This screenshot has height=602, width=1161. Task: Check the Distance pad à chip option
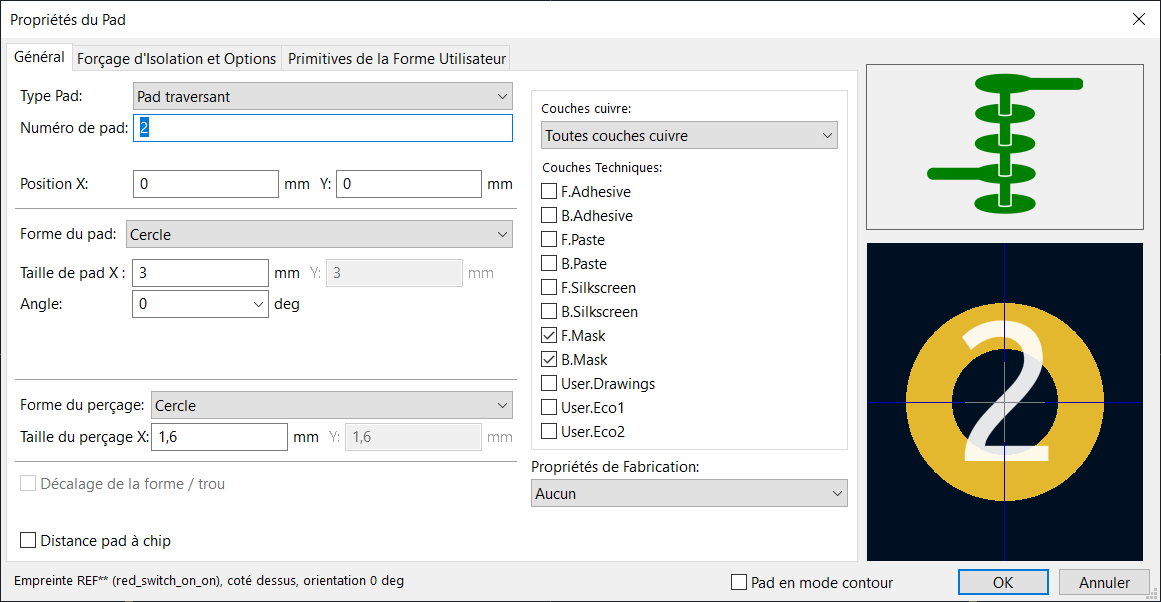click(x=29, y=541)
